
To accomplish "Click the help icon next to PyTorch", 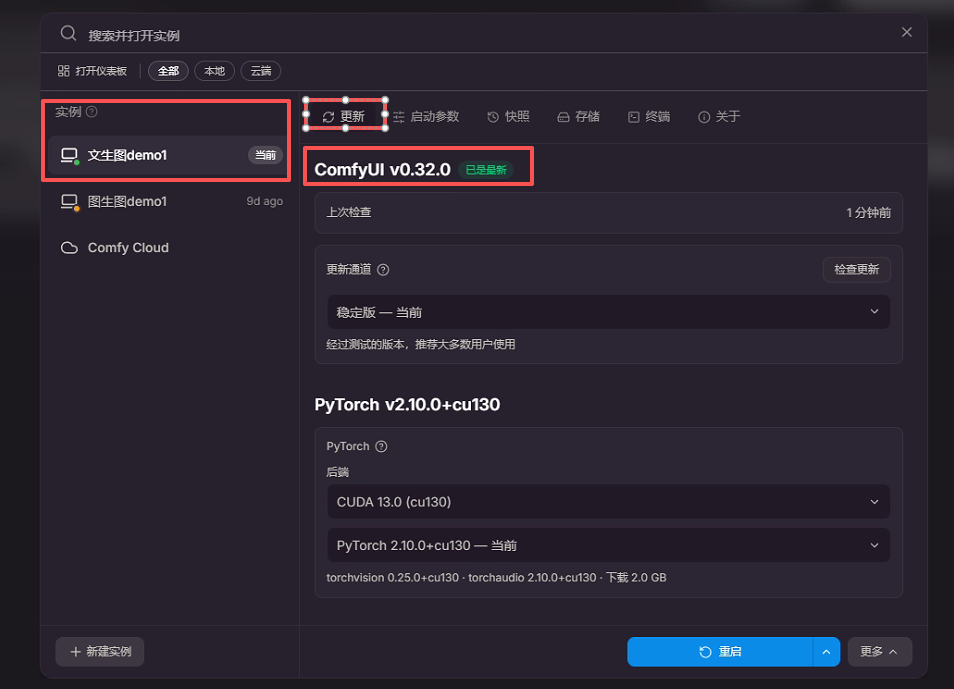I will pos(381,446).
